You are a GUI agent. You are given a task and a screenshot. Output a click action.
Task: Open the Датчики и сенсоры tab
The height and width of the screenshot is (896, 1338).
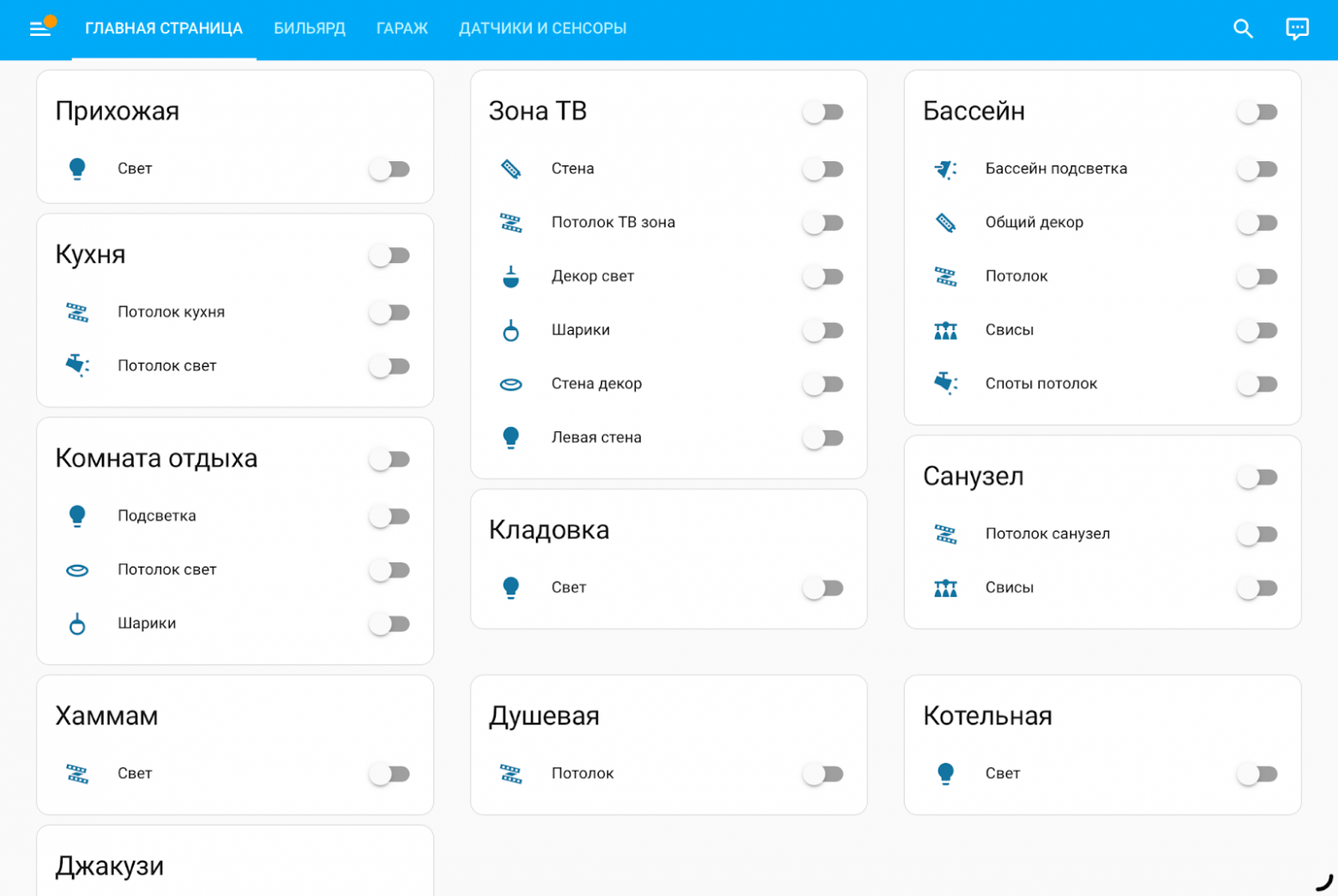(542, 29)
